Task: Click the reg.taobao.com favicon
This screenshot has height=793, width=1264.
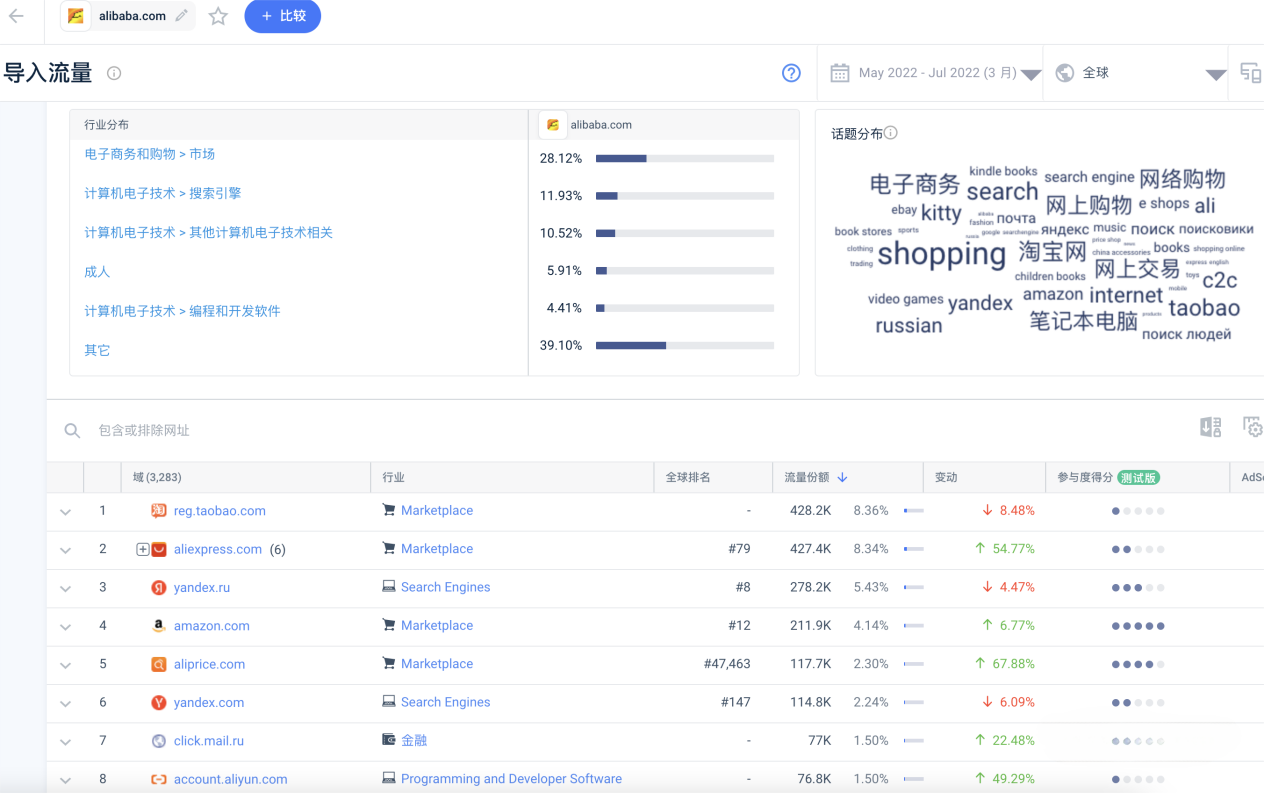Action: 158,511
